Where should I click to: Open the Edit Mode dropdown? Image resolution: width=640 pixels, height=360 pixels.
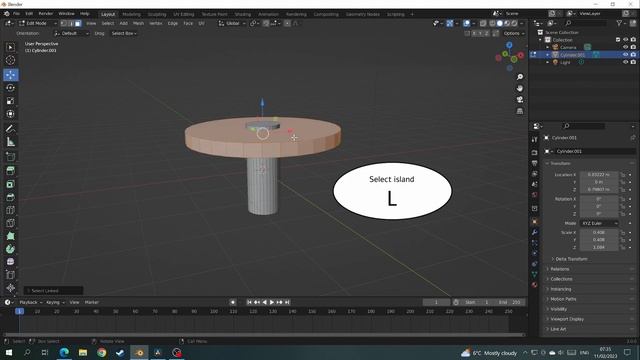[x=38, y=23]
